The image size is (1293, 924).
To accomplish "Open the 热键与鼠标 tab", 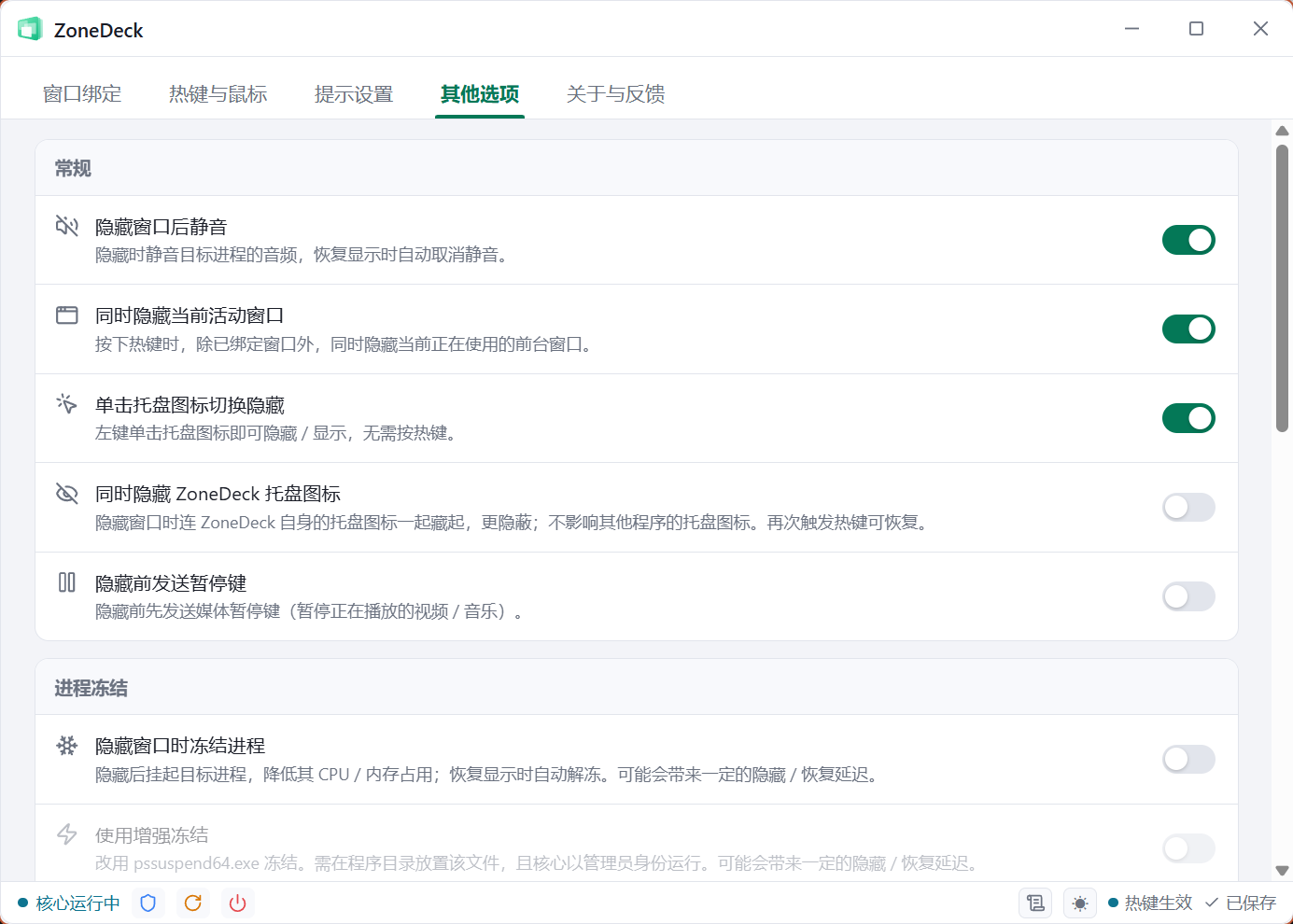I will (218, 94).
